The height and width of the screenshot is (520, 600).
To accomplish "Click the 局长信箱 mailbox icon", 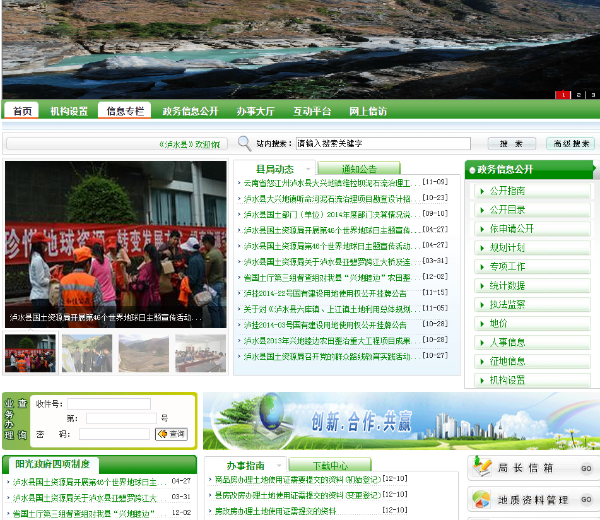I will 482,467.
